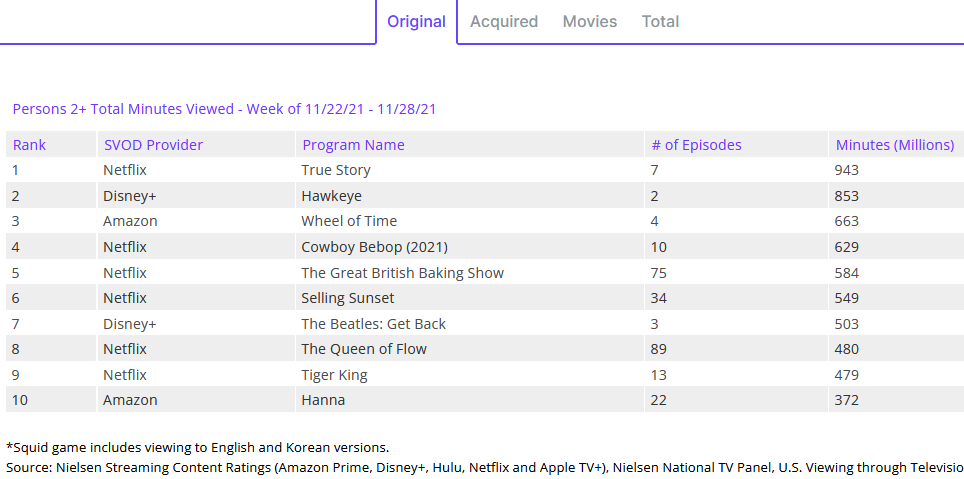Viewport: 964px width, 479px height.
Task: Click the SVOD Provider column header
Action: click(153, 145)
